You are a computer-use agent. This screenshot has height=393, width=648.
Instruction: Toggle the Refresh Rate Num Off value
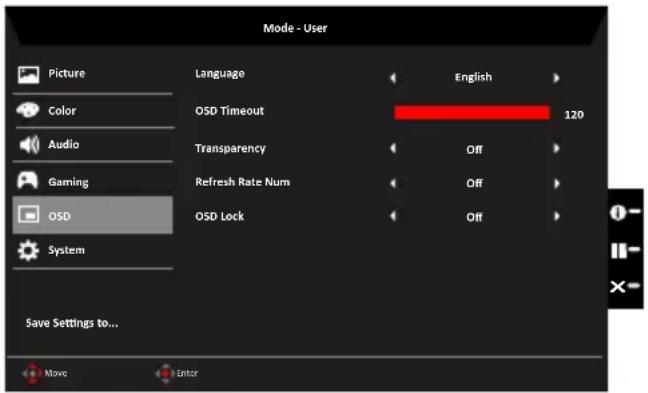tap(474, 183)
